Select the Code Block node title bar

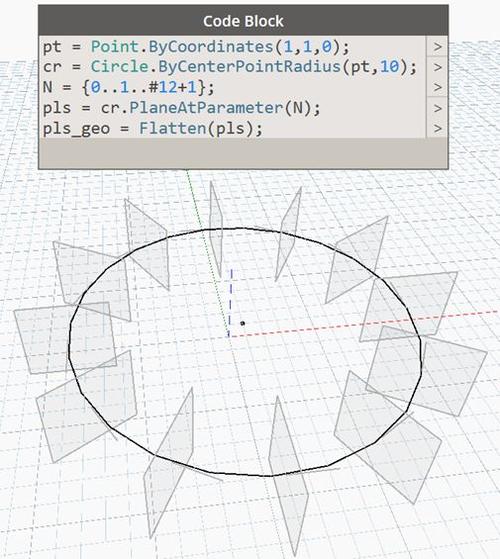pyautogui.click(x=243, y=21)
